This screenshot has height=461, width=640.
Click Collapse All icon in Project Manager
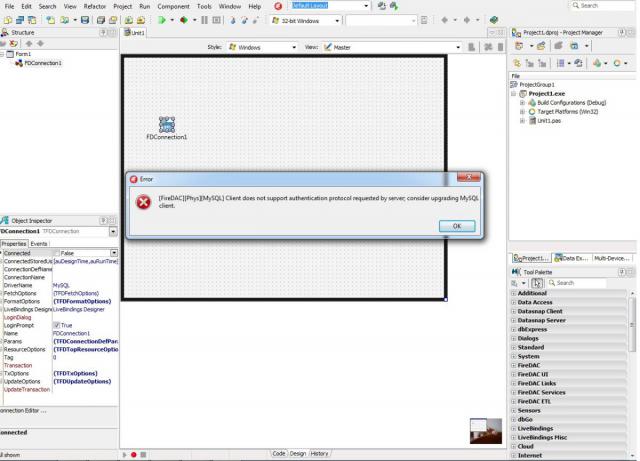pyautogui.click(x=542, y=63)
